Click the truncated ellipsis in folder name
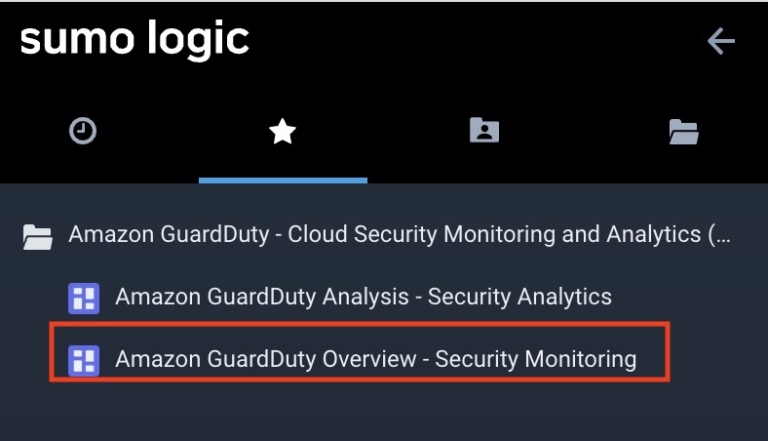The width and height of the screenshot is (768, 441). pos(724,236)
